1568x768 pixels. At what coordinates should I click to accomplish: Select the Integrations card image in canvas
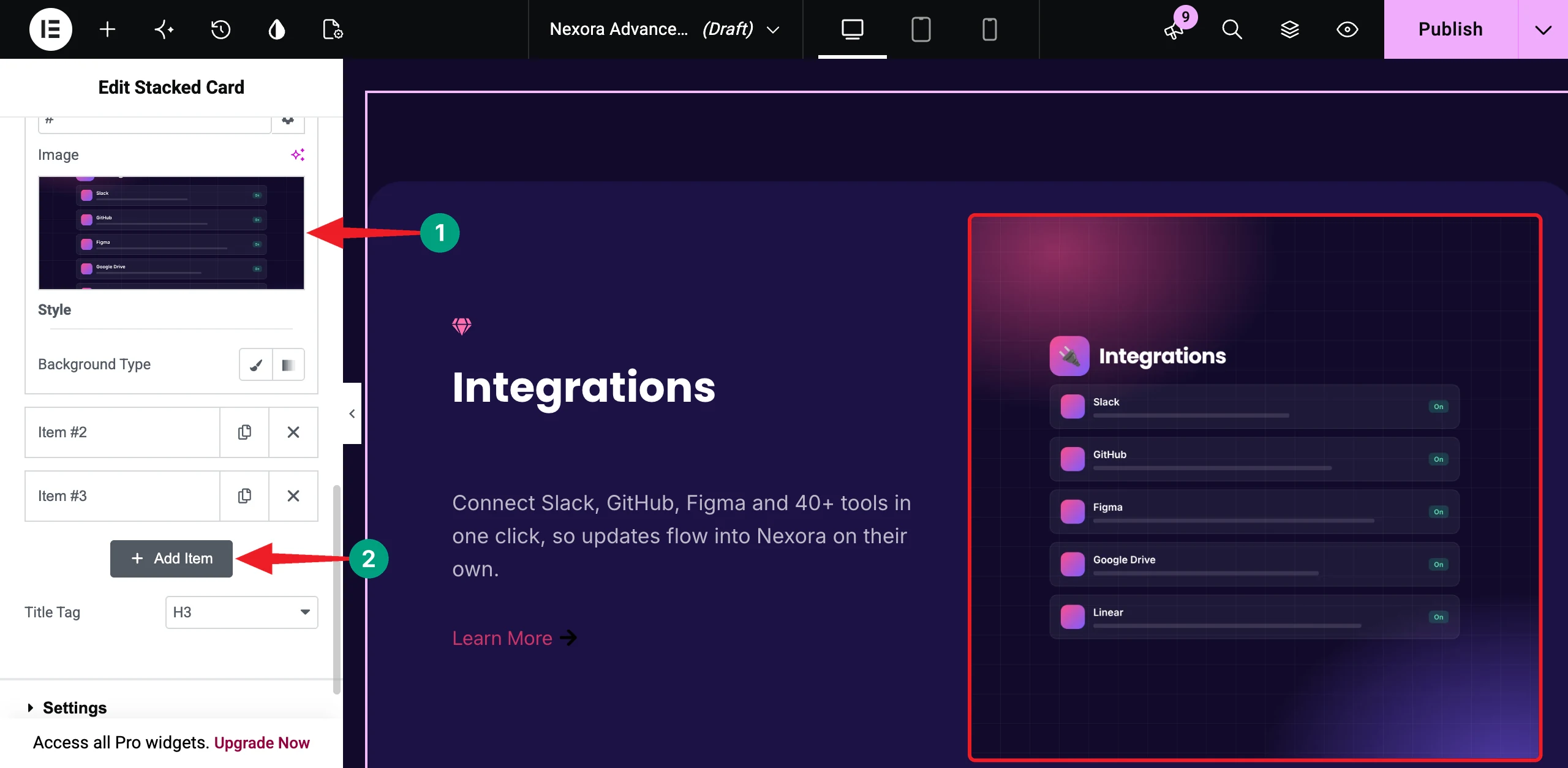tap(1254, 488)
